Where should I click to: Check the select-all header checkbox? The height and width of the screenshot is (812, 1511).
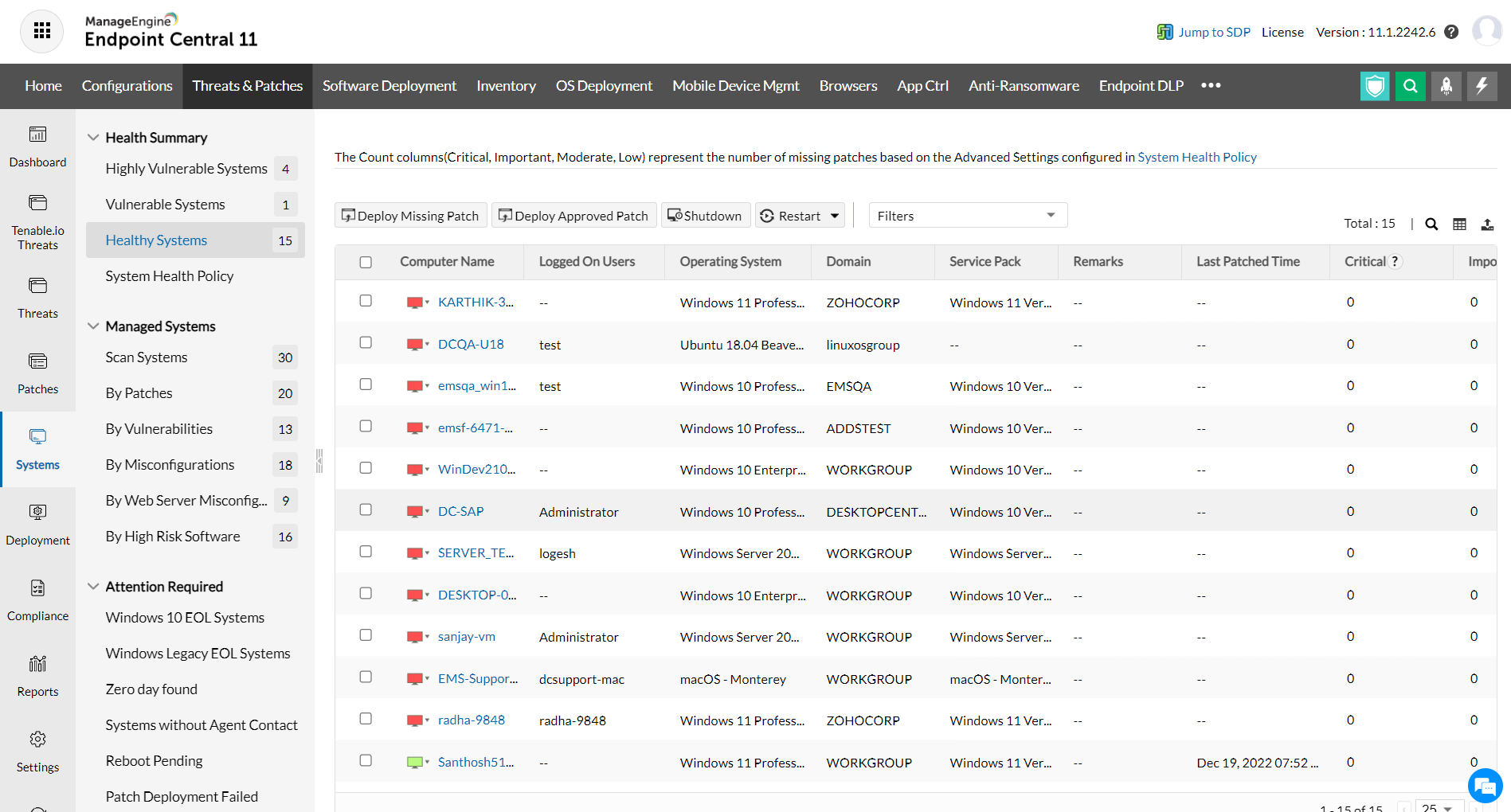pos(366,262)
